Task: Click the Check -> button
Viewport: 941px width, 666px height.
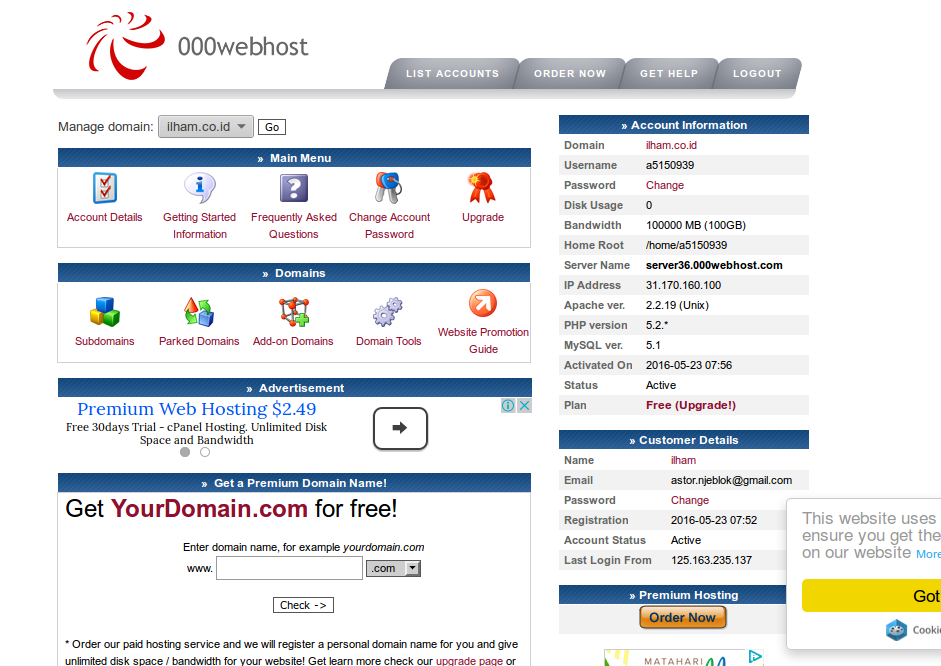Action: click(x=303, y=605)
